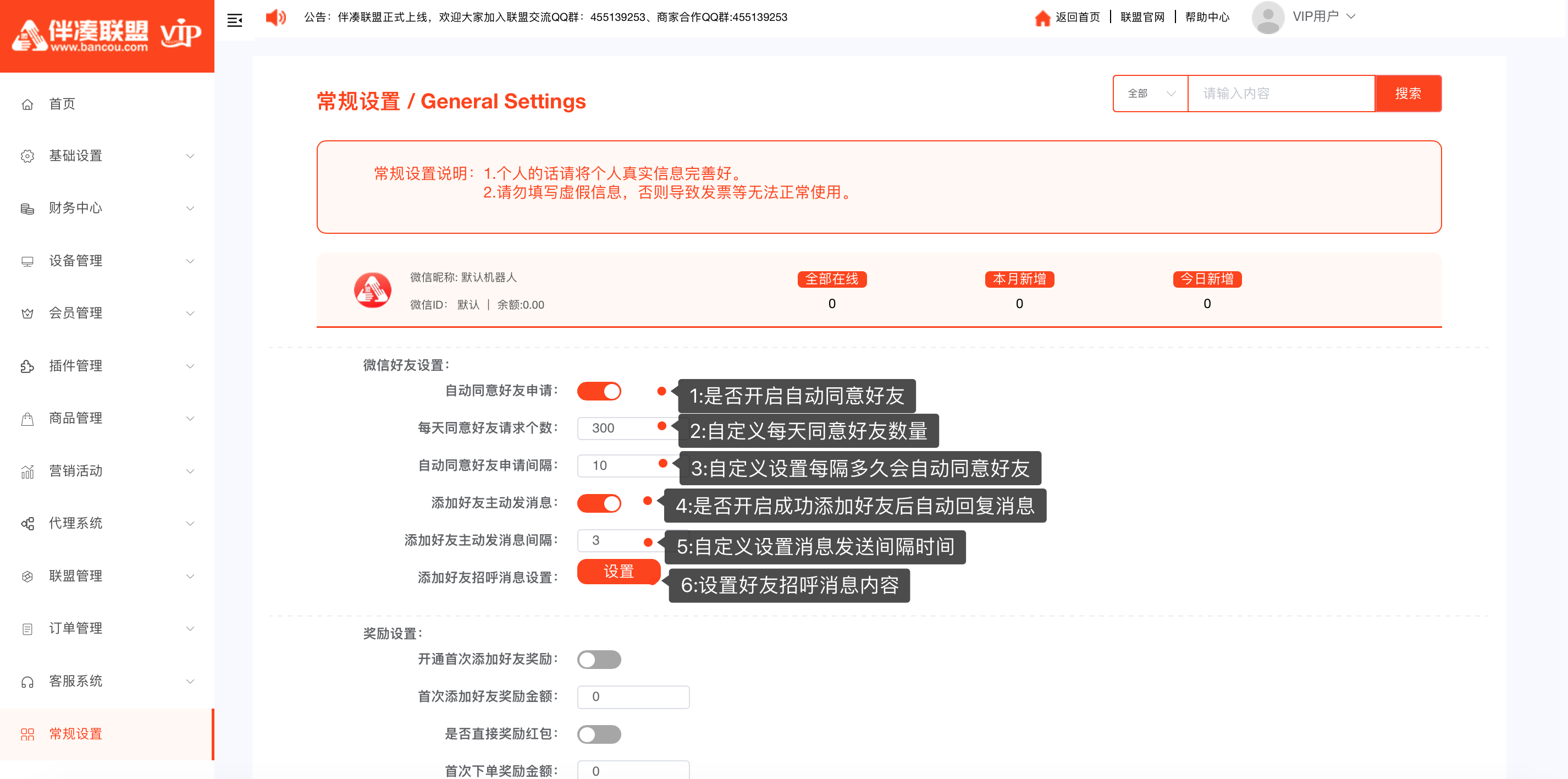Click the 今日新增 badge

[1207, 279]
